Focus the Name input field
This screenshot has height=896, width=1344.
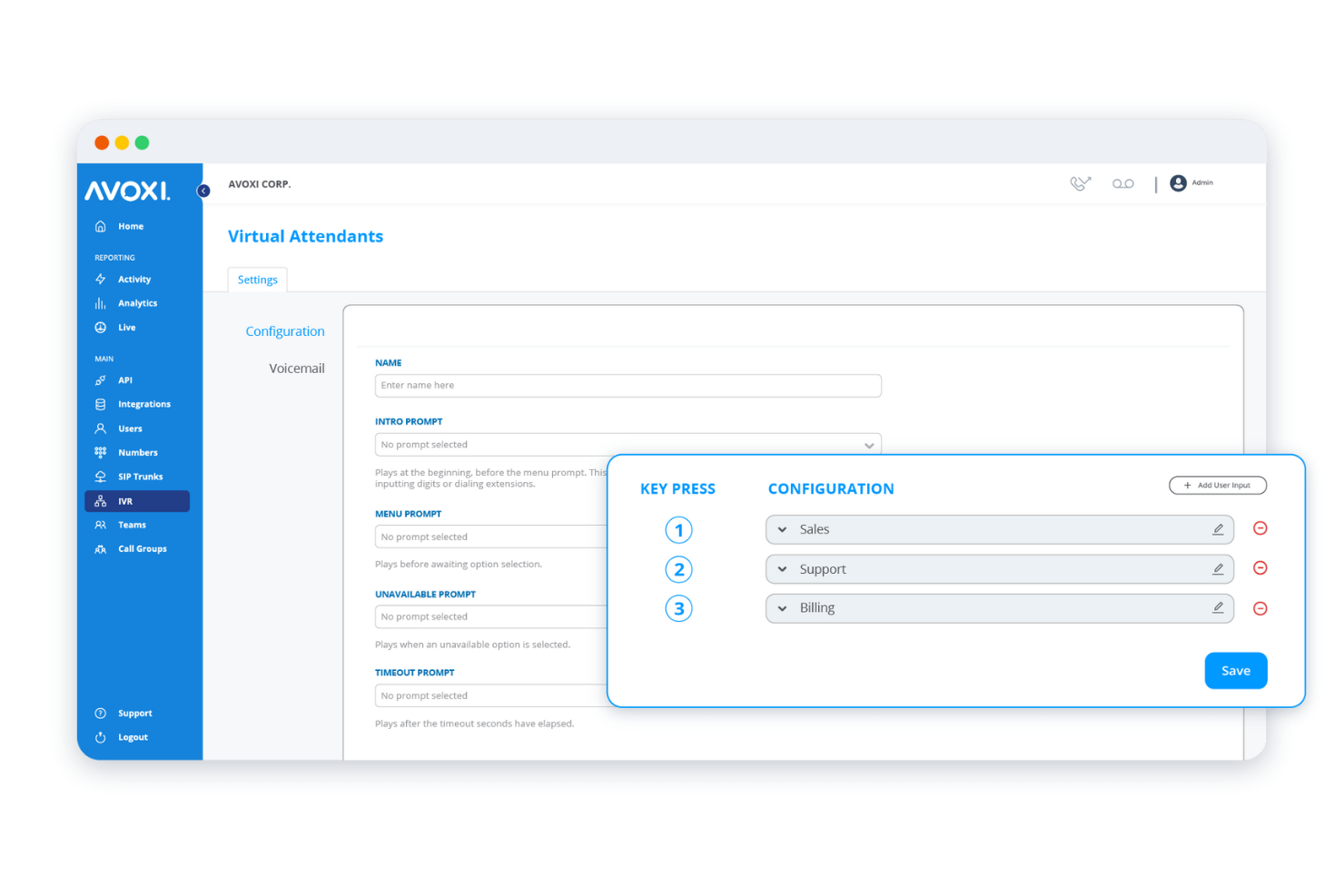628,386
